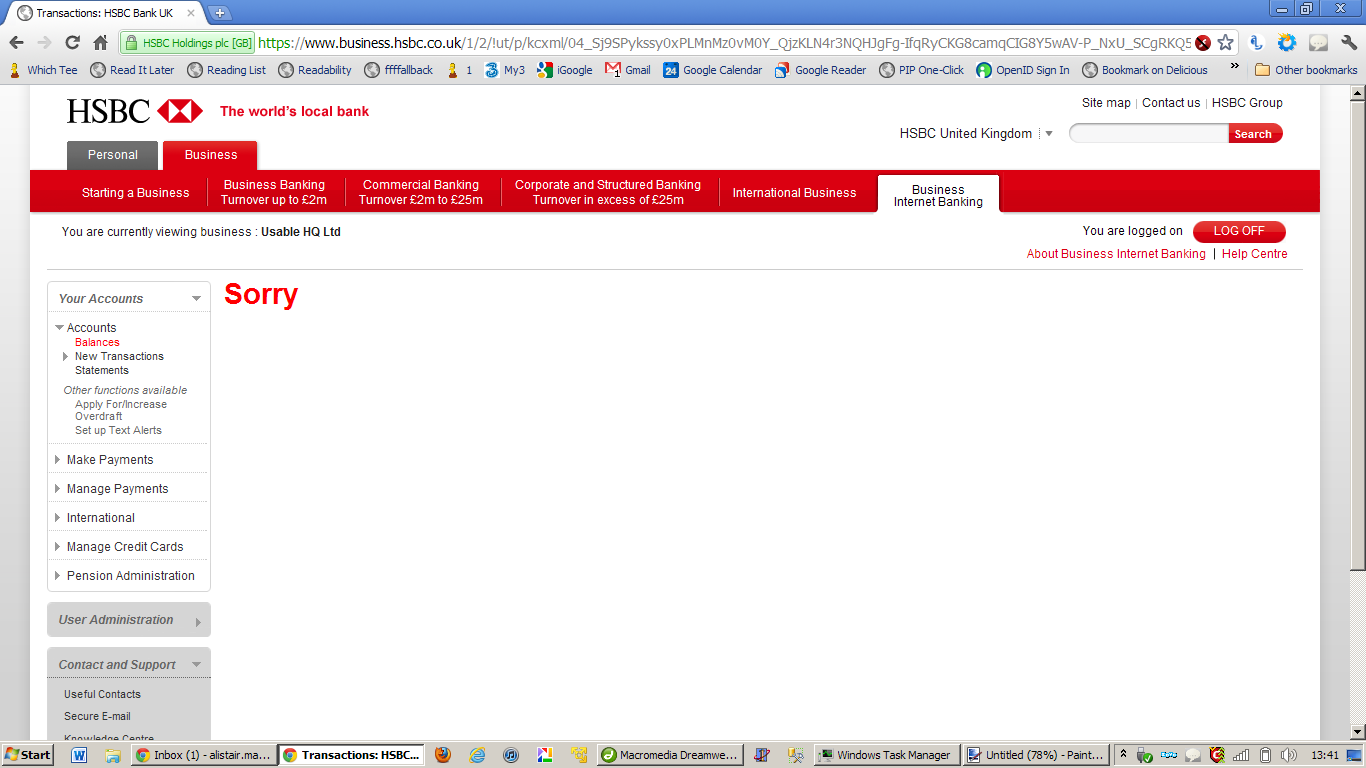Open Set up Text Alerts
1366x768 pixels.
coord(118,430)
